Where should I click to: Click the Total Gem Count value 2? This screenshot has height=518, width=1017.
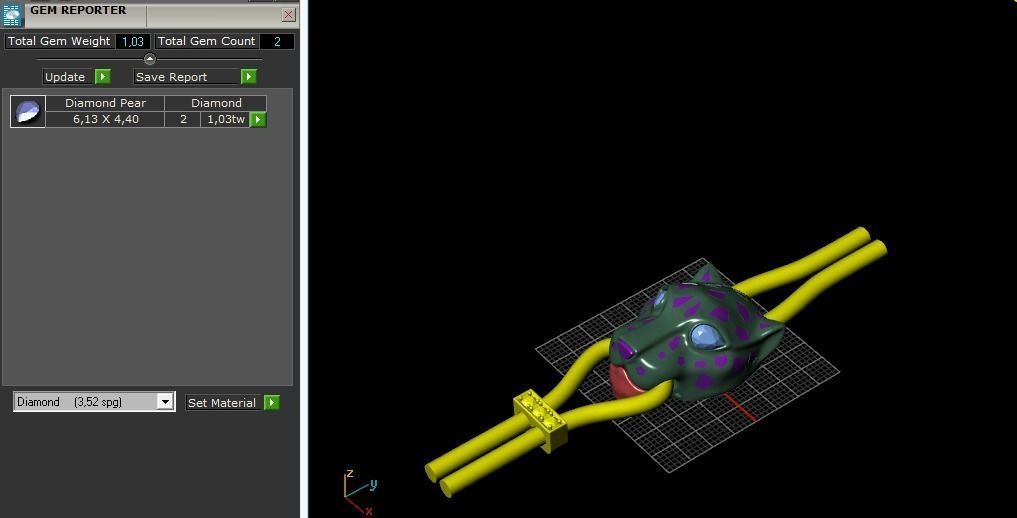point(277,41)
